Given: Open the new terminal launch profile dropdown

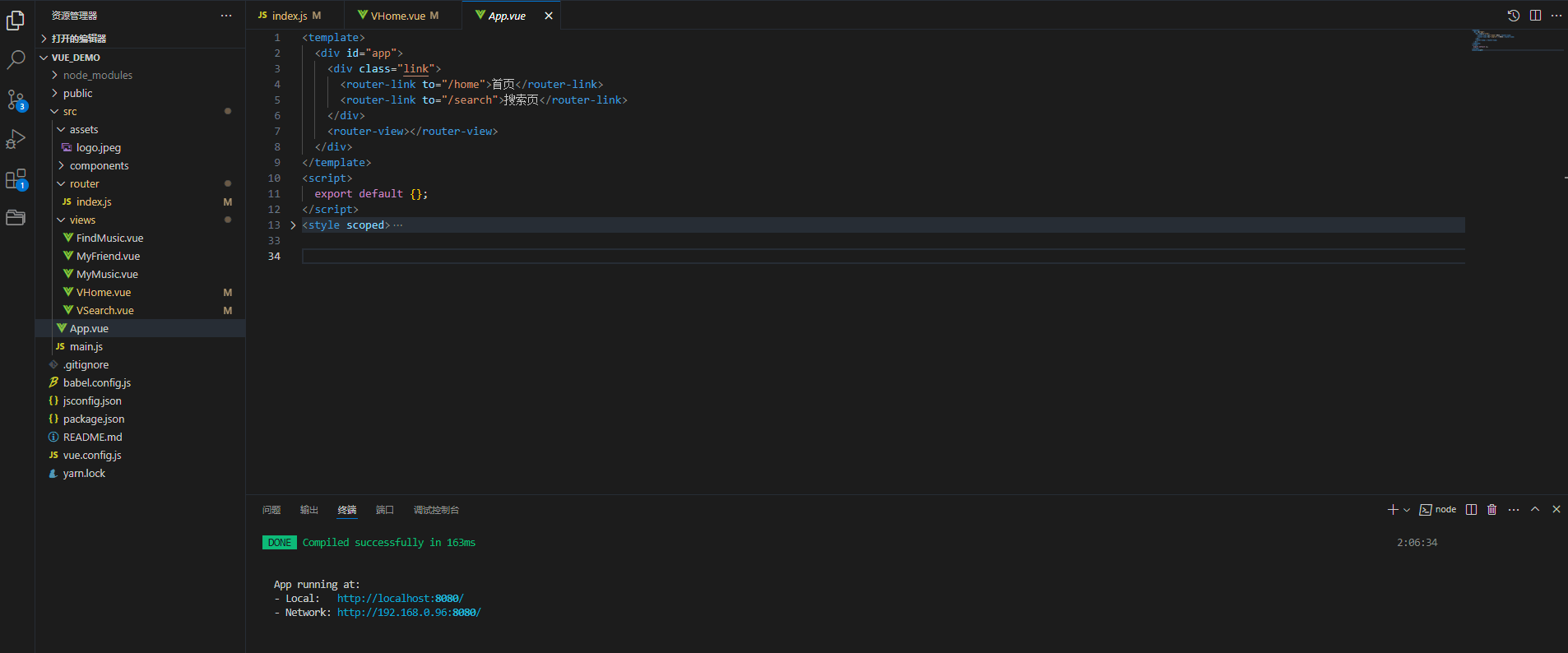Looking at the screenshot, I should (1407, 510).
